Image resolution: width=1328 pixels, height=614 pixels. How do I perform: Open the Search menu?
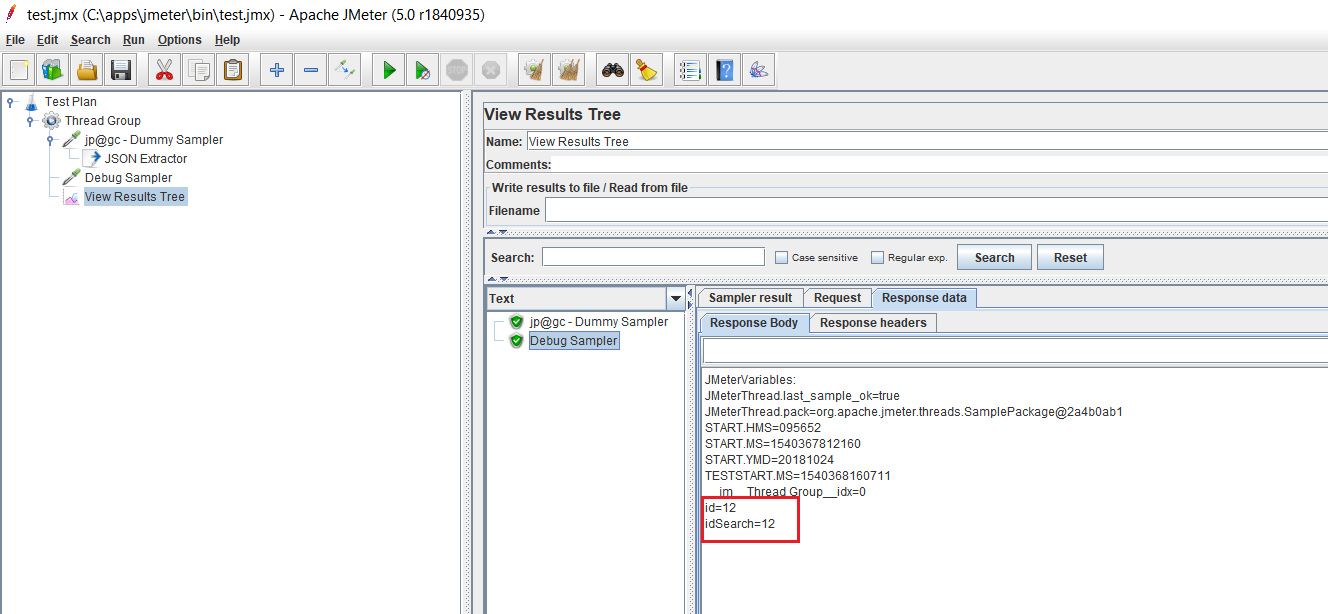pyautogui.click(x=91, y=40)
